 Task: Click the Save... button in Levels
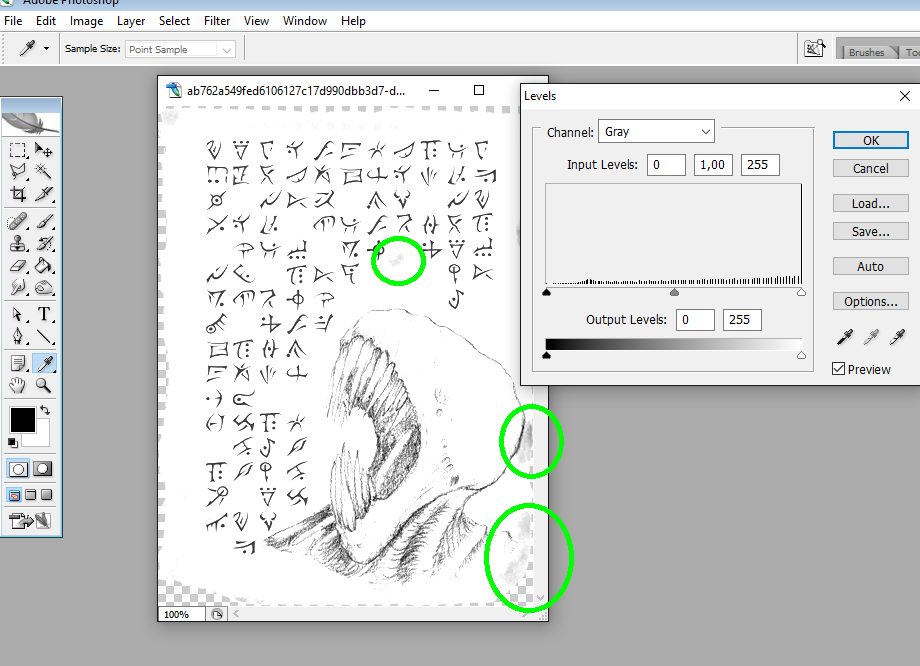[871, 231]
